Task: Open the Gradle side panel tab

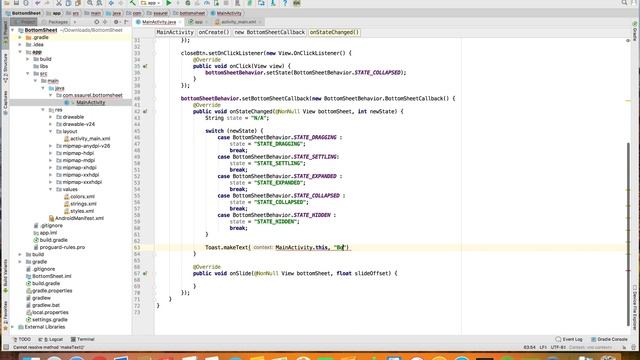Action: pyautogui.click(x=635, y=32)
